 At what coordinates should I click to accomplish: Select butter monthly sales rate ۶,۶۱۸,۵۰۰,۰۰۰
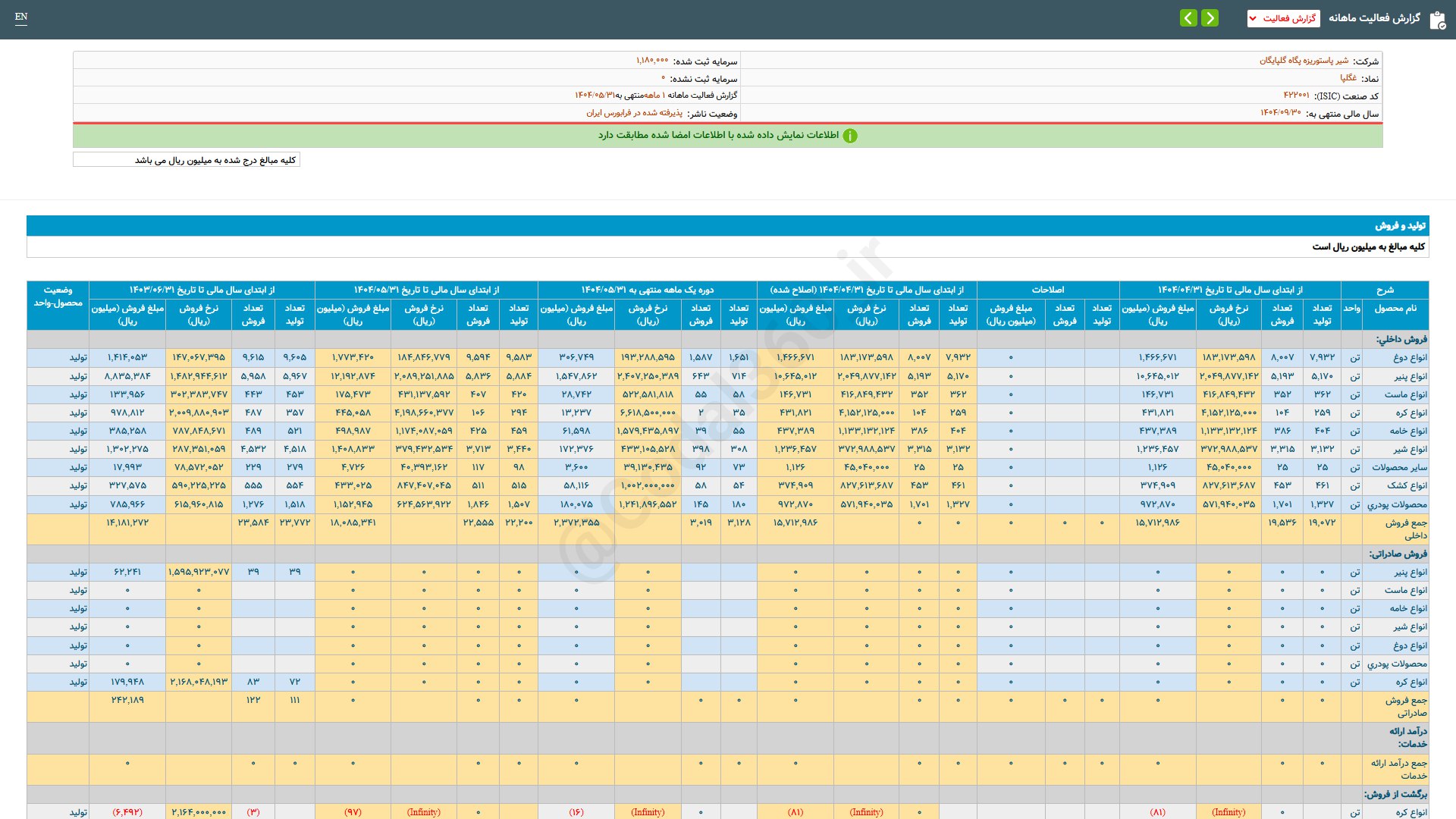[648, 413]
